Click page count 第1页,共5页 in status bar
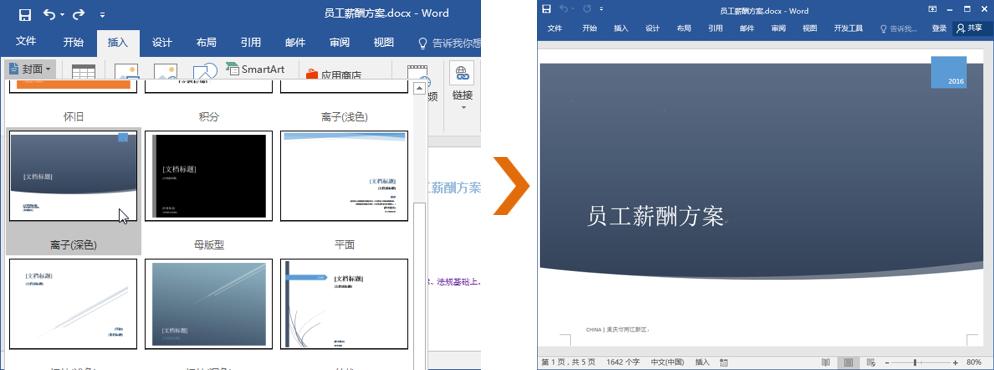The width and height of the screenshot is (994, 370). click(569, 362)
